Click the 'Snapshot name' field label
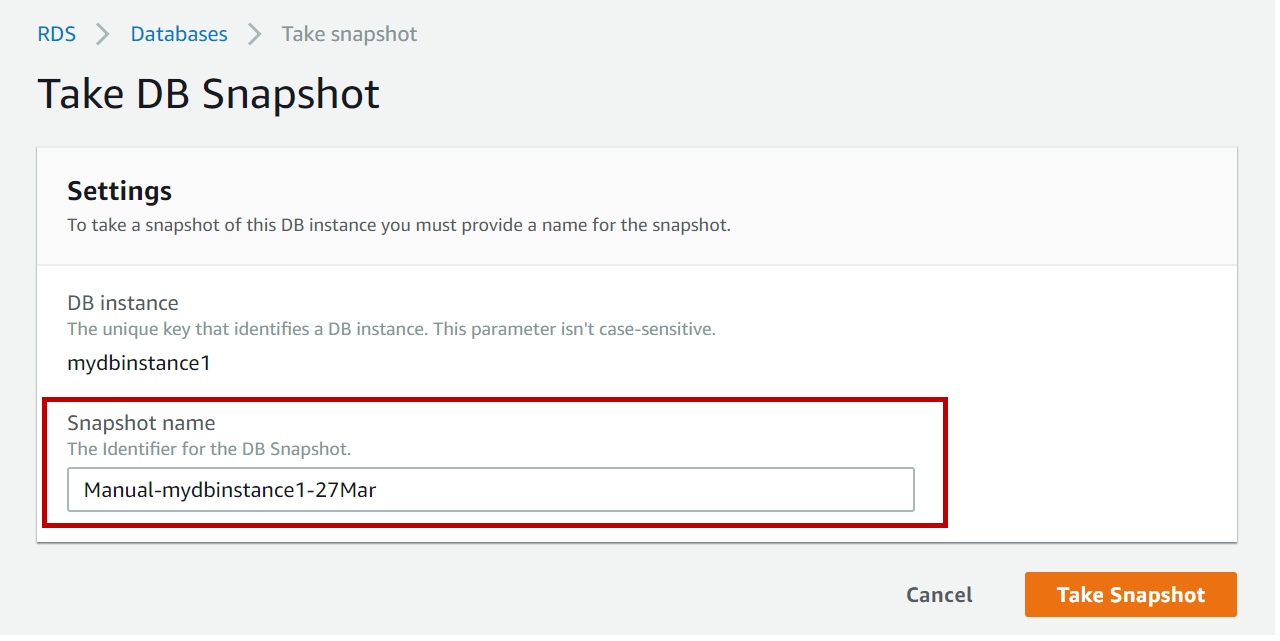Screen dimensions: 1280x641 [141, 423]
